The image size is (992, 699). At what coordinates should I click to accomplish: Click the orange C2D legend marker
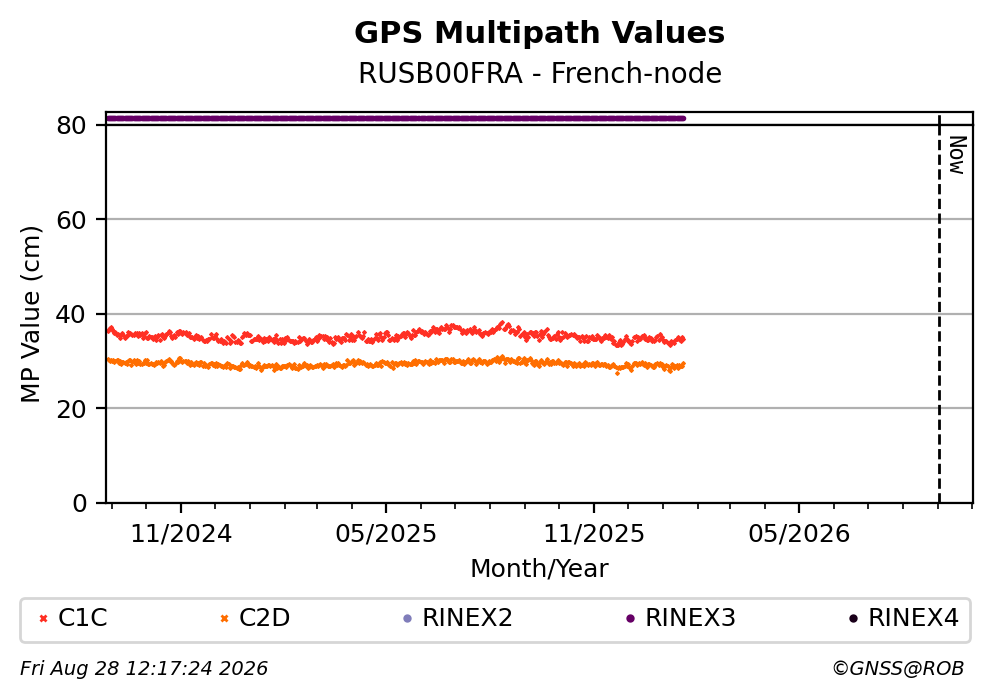[224, 619]
